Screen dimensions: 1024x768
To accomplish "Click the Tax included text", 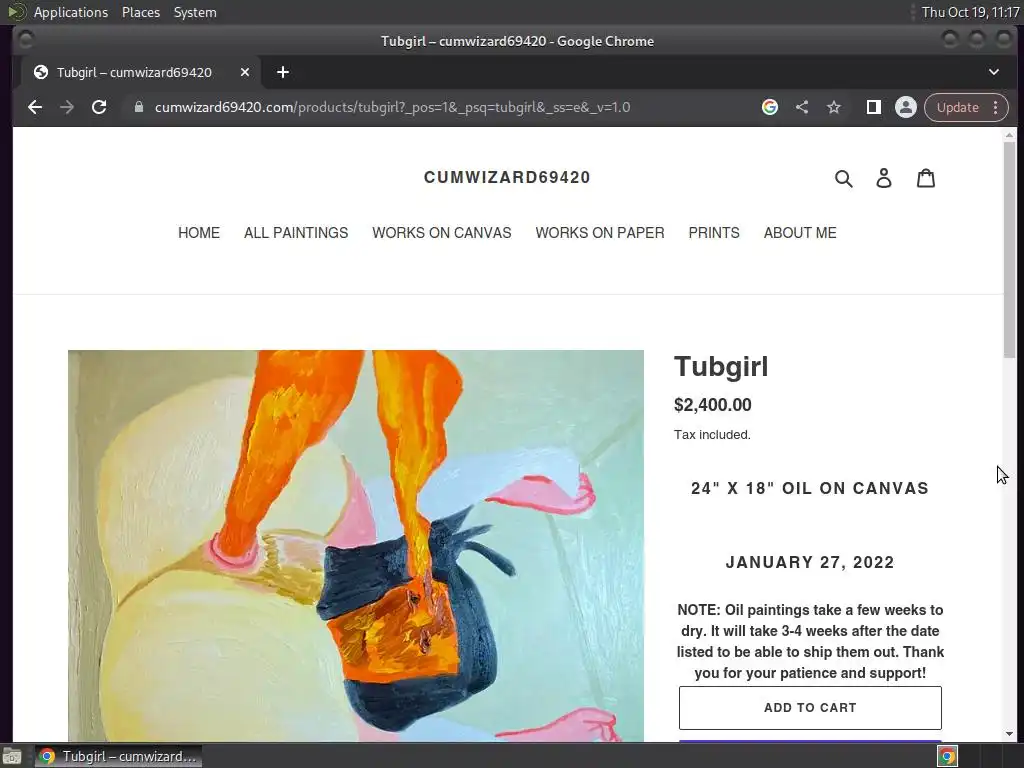I will (712, 435).
